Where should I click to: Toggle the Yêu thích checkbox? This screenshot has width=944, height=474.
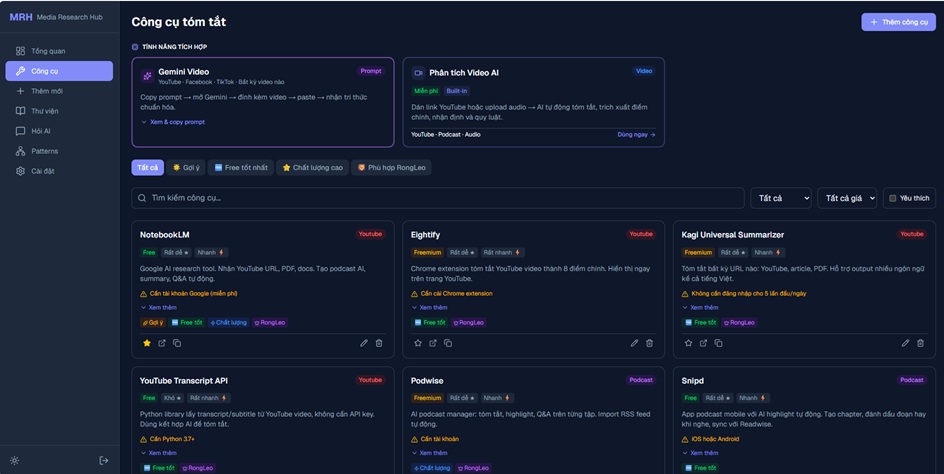click(x=893, y=198)
